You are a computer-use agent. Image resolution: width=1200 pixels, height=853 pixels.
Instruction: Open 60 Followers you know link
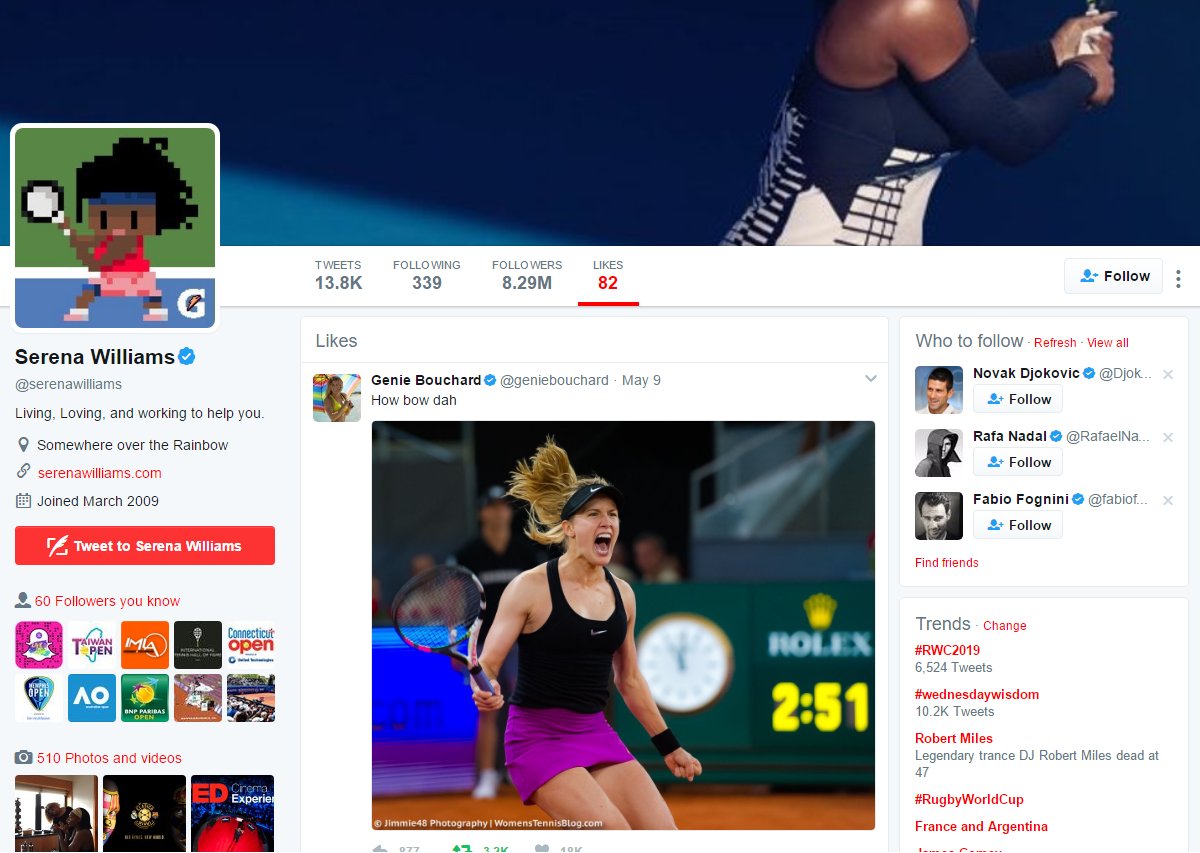[107, 601]
